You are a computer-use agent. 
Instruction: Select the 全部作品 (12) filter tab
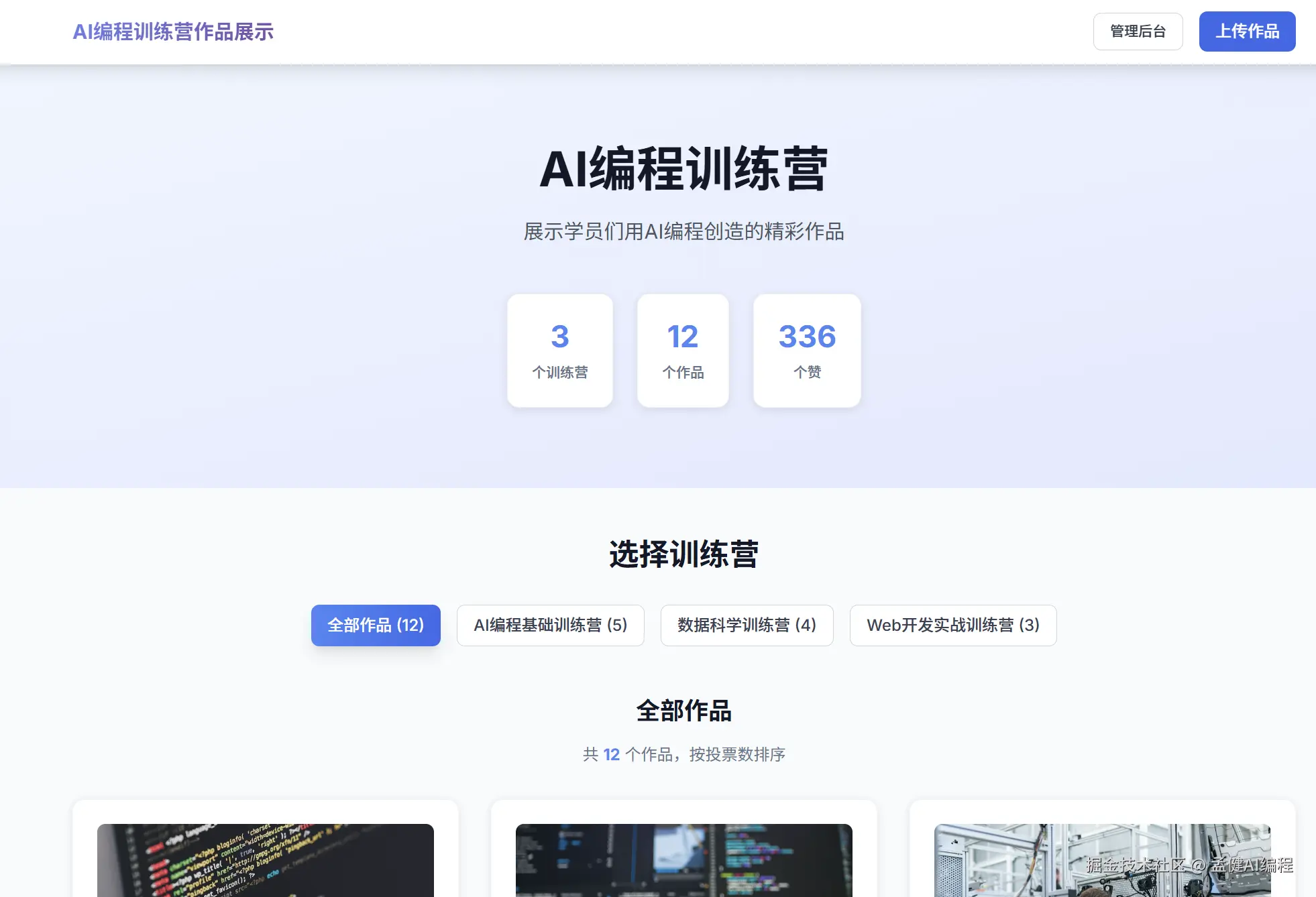tap(376, 625)
